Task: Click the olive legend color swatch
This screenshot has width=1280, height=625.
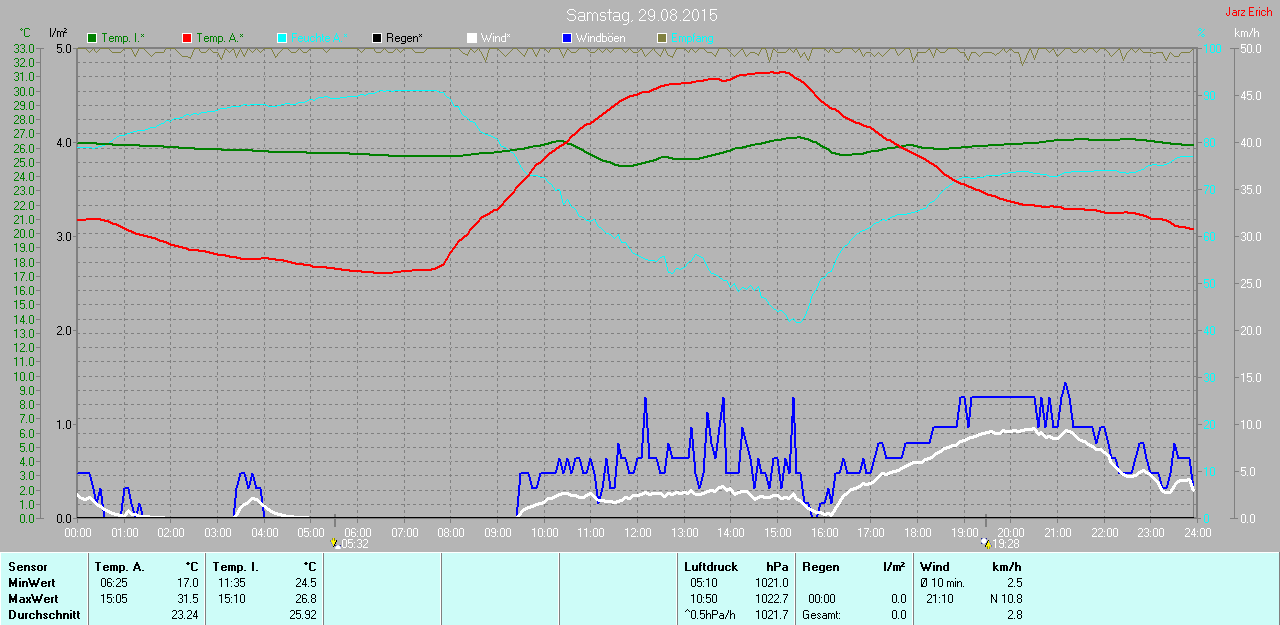Action: click(x=661, y=38)
